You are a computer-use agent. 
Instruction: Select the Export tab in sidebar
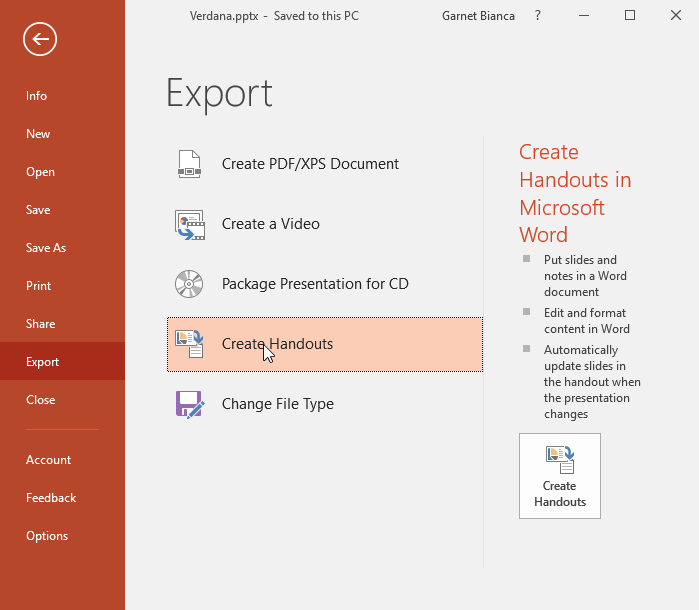pyautogui.click(x=62, y=361)
